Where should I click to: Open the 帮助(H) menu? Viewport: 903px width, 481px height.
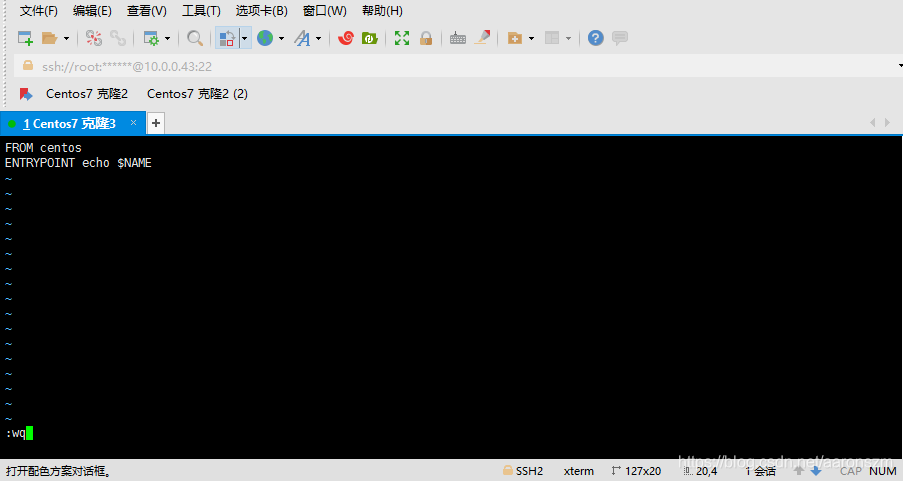click(x=382, y=11)
